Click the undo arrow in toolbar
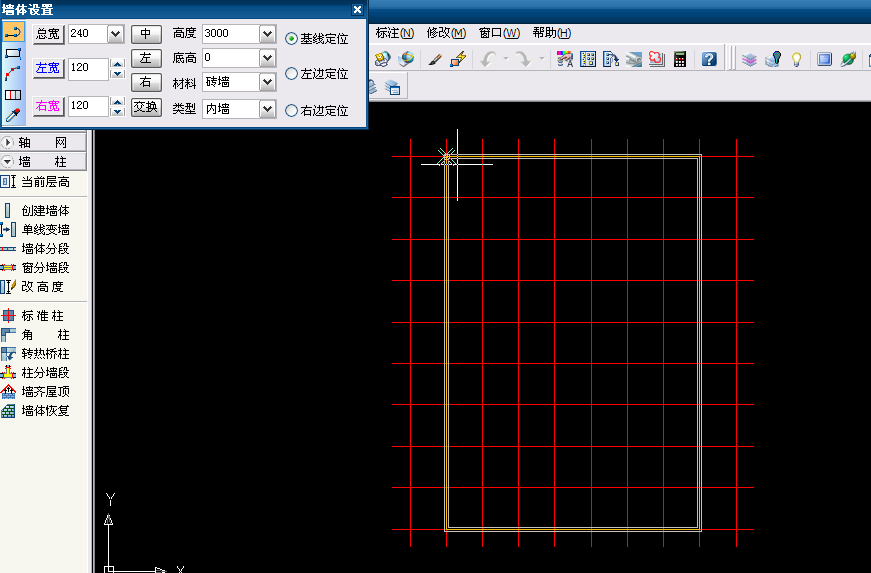 pyautogui.click(x=487, y=59)
